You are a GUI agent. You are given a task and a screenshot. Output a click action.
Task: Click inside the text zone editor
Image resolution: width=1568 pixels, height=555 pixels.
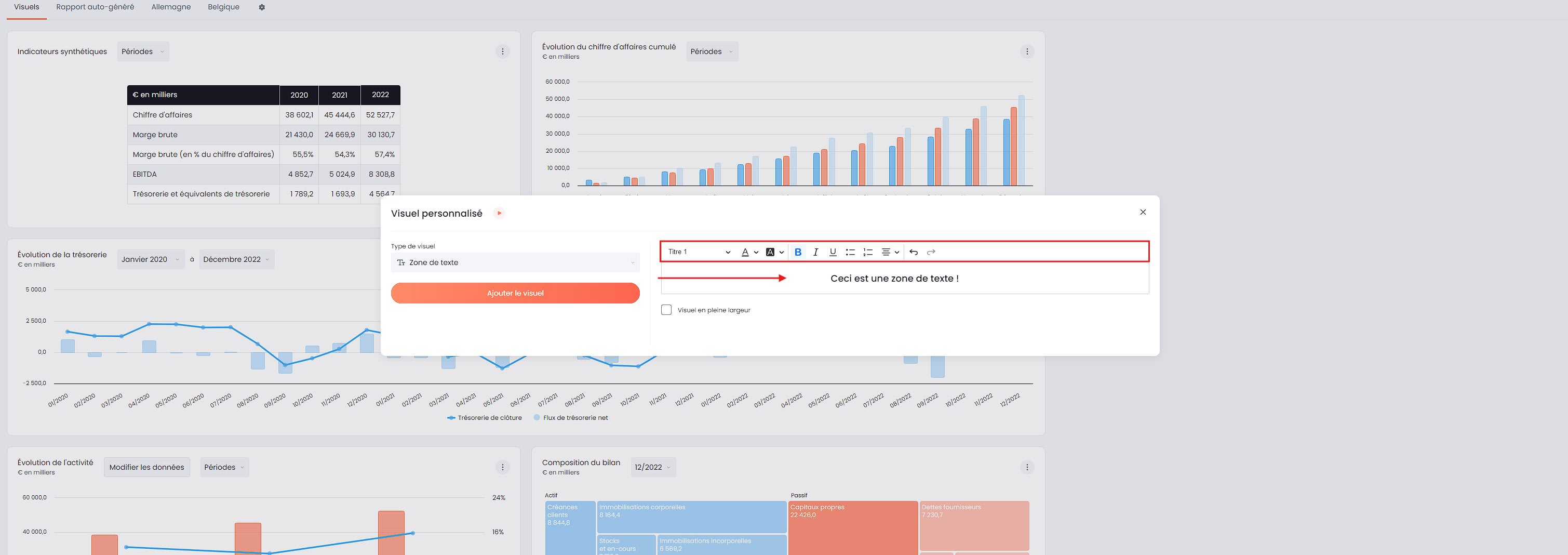905,279
